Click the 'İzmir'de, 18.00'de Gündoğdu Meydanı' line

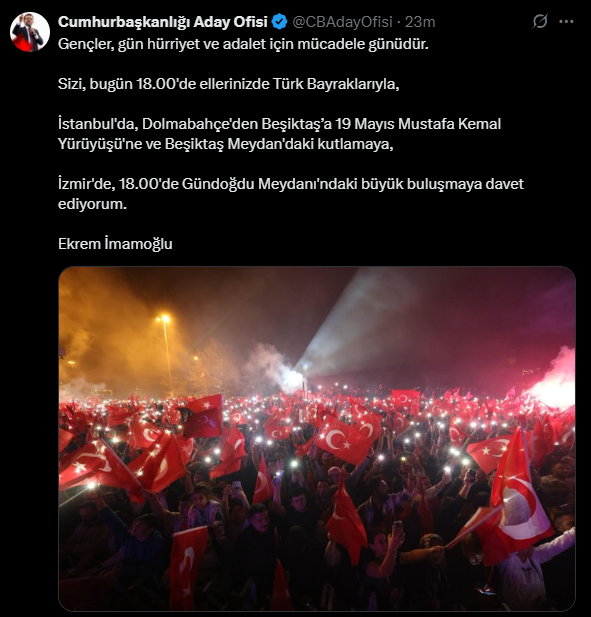point(291,184)
